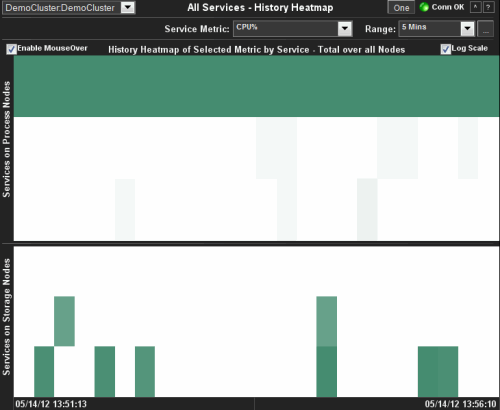The height and width of the screenshot is (410, 500).
Task: Click the Services on Process Nodes label
Action: tap(7, 139)
